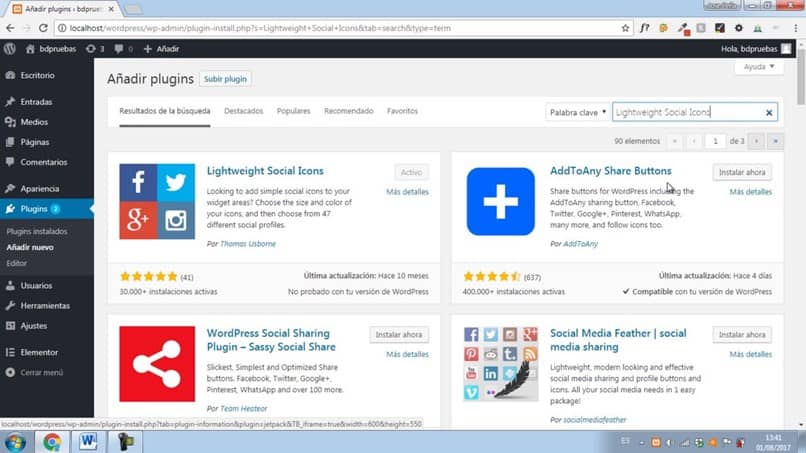Open the Palabra clave search type dropdown
The height and width of the screenshot is (453, 806).
(x=577, y=112)
